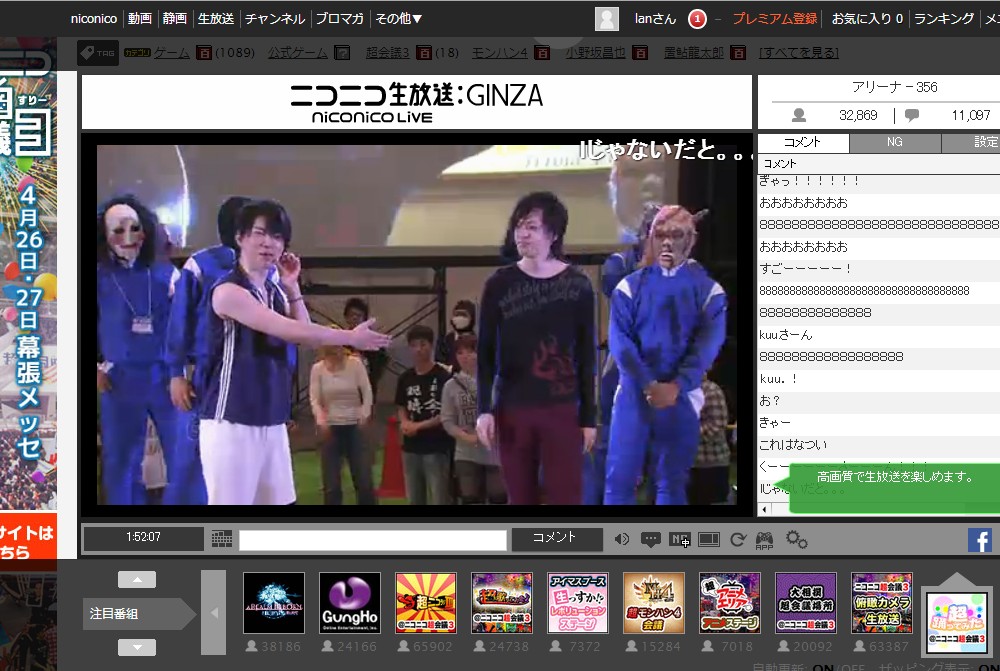This screenshot has width=1000, height=671.
Task: Click the ニコニコ生放送:GINZA logo banner
Action: (416, 102)
